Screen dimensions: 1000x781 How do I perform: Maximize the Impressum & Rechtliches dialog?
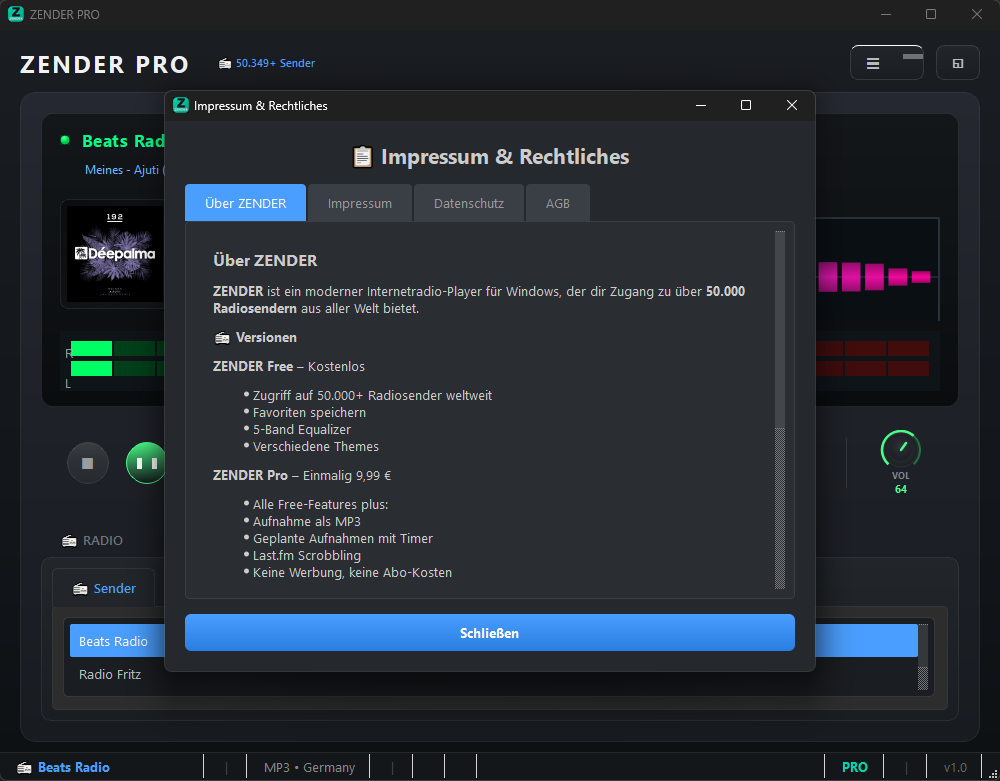point(745,105)
